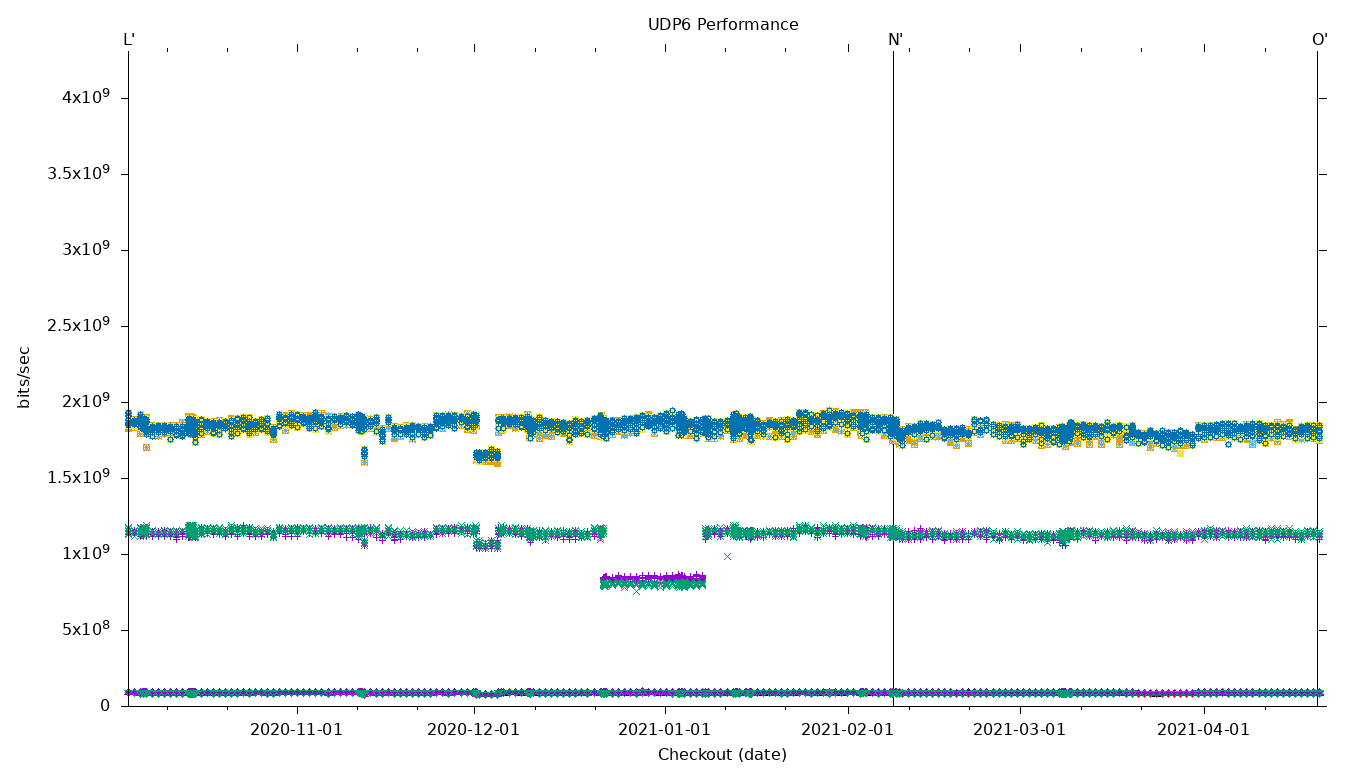
Task: Click the 'Checkout (date)' x-axis title
Action: pyautogui.click(x=722, y=755)
